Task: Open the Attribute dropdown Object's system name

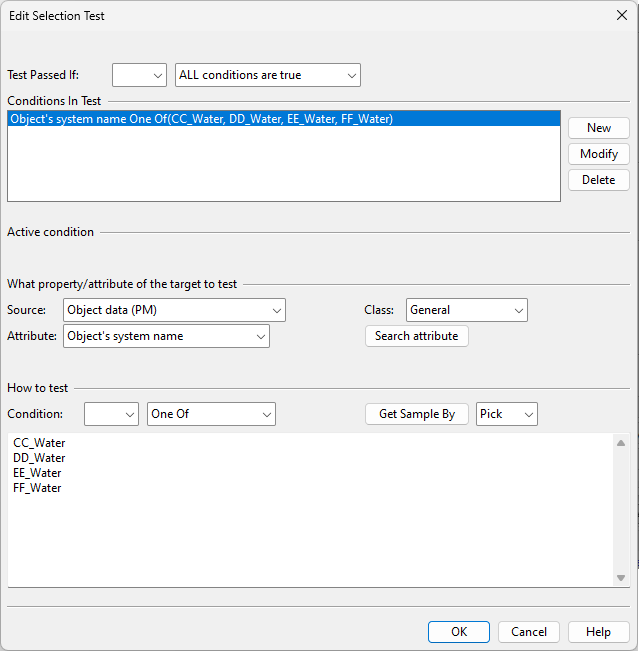Action: coord(166,336)
